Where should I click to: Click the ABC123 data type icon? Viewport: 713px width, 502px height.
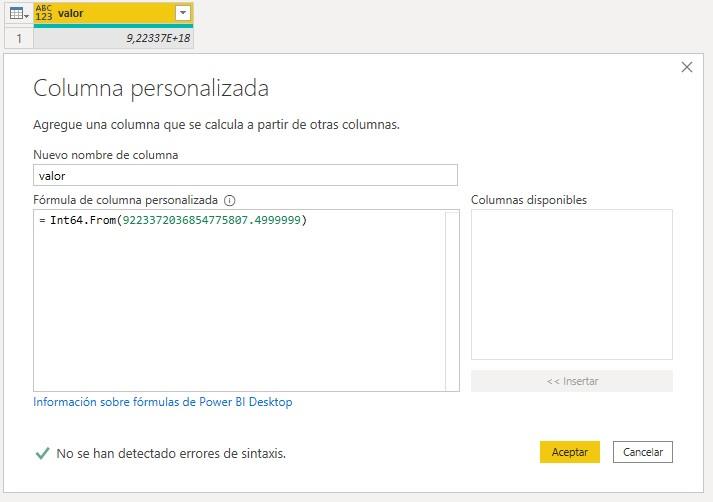44,13
